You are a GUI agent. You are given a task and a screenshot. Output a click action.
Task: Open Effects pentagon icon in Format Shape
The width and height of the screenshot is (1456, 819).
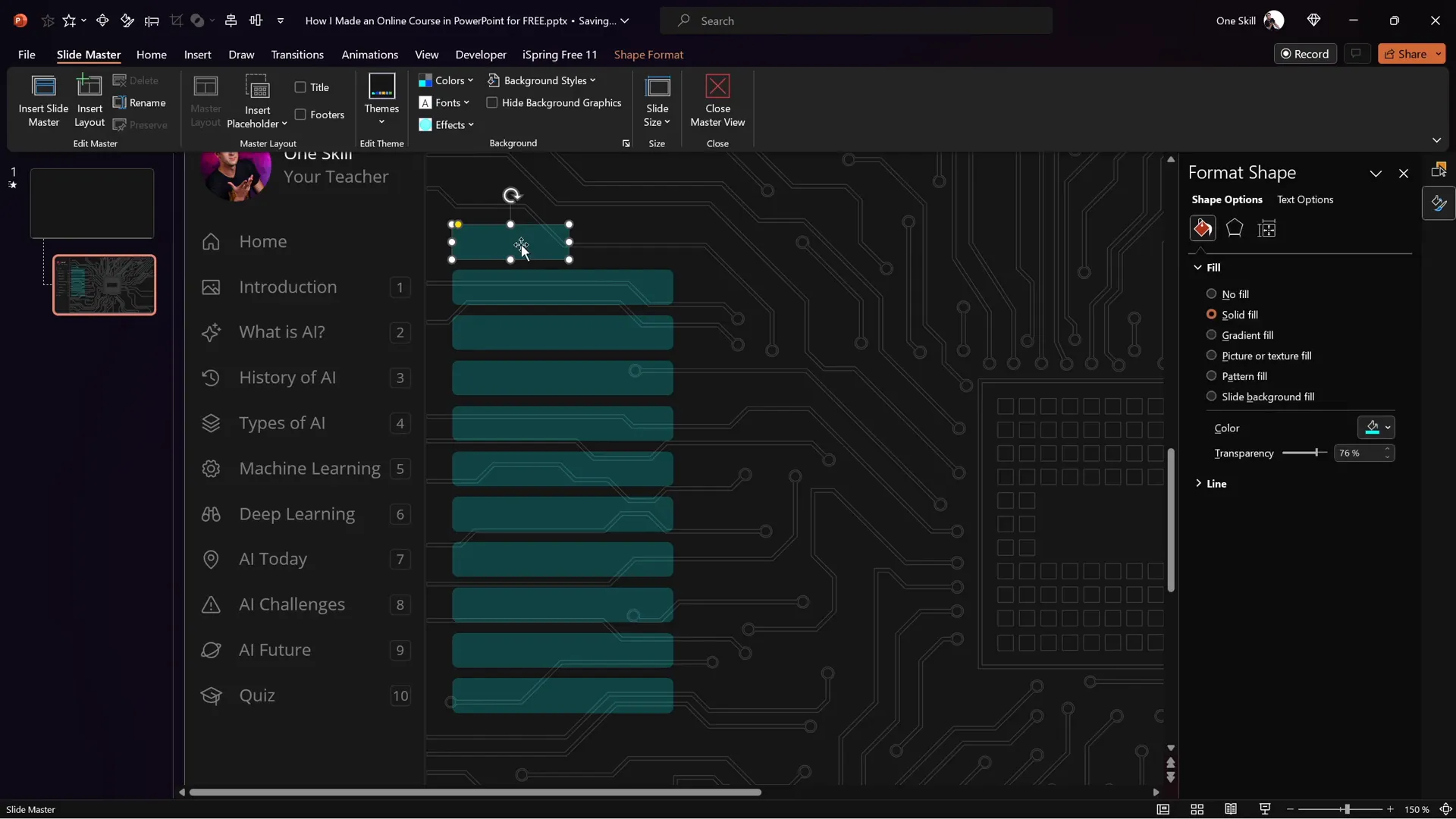1235,228
